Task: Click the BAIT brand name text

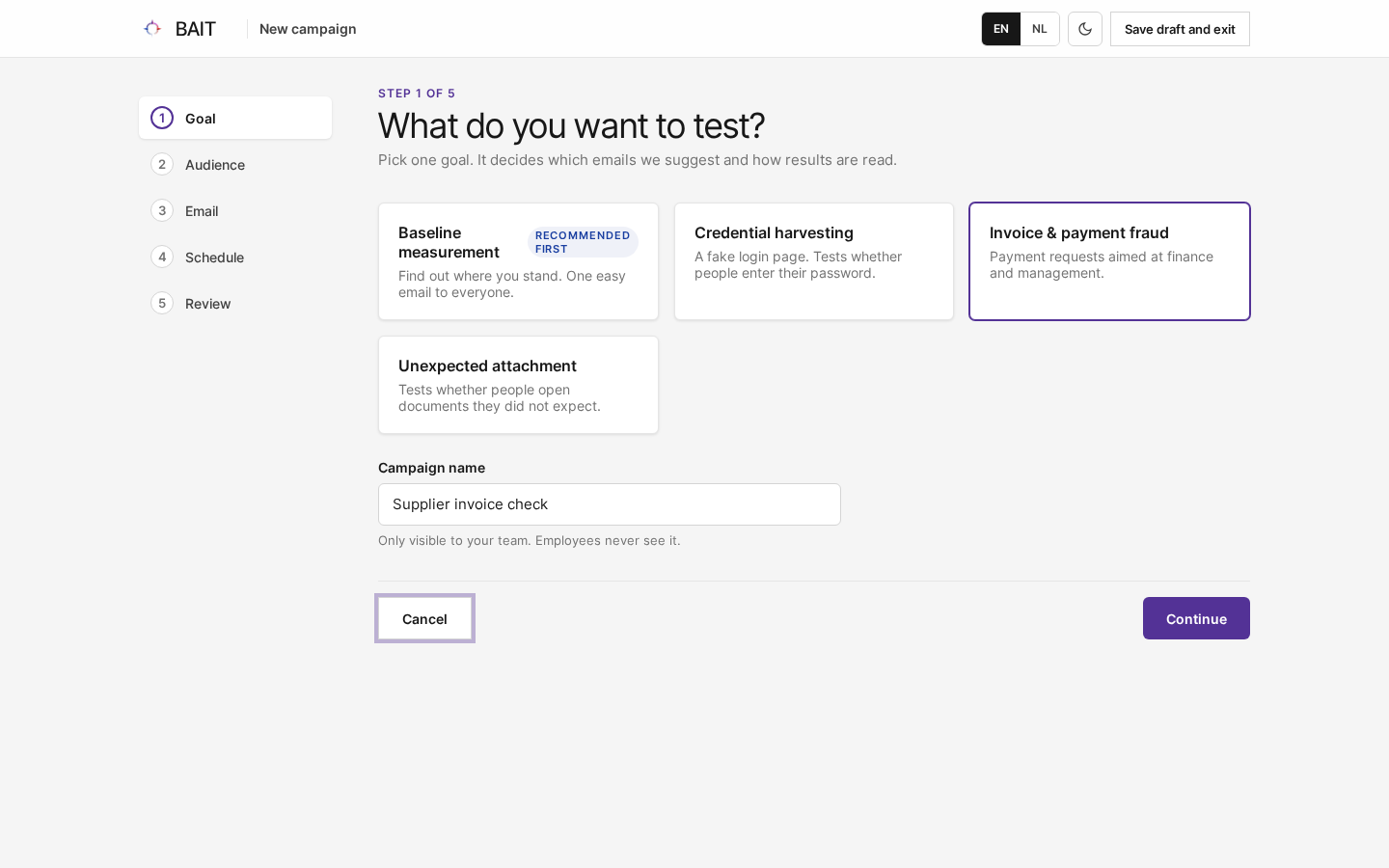Action: tap(196, 29)
